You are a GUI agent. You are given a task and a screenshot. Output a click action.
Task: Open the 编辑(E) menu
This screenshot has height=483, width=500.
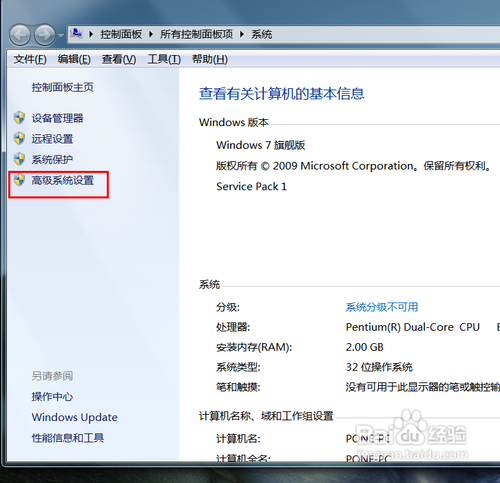[x=74, y=59]
